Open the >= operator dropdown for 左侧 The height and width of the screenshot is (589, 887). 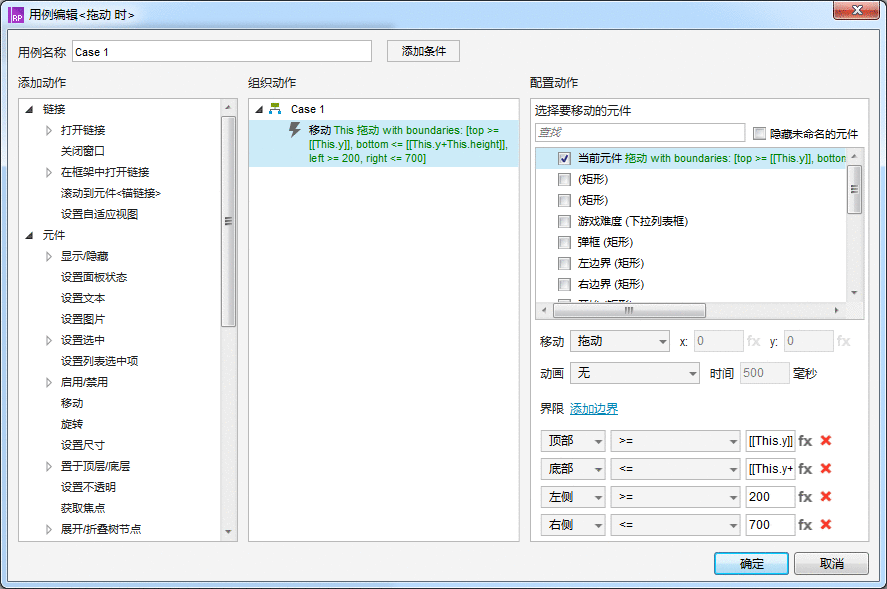pos(675,497)
